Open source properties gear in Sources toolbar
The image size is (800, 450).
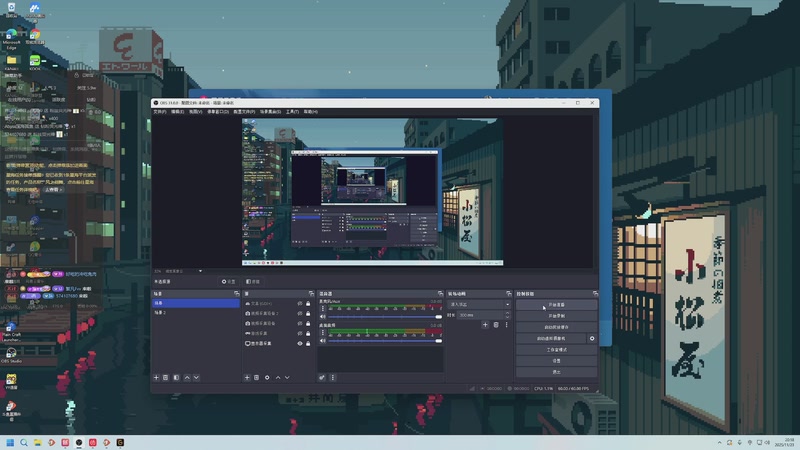(x=267, y=378)
